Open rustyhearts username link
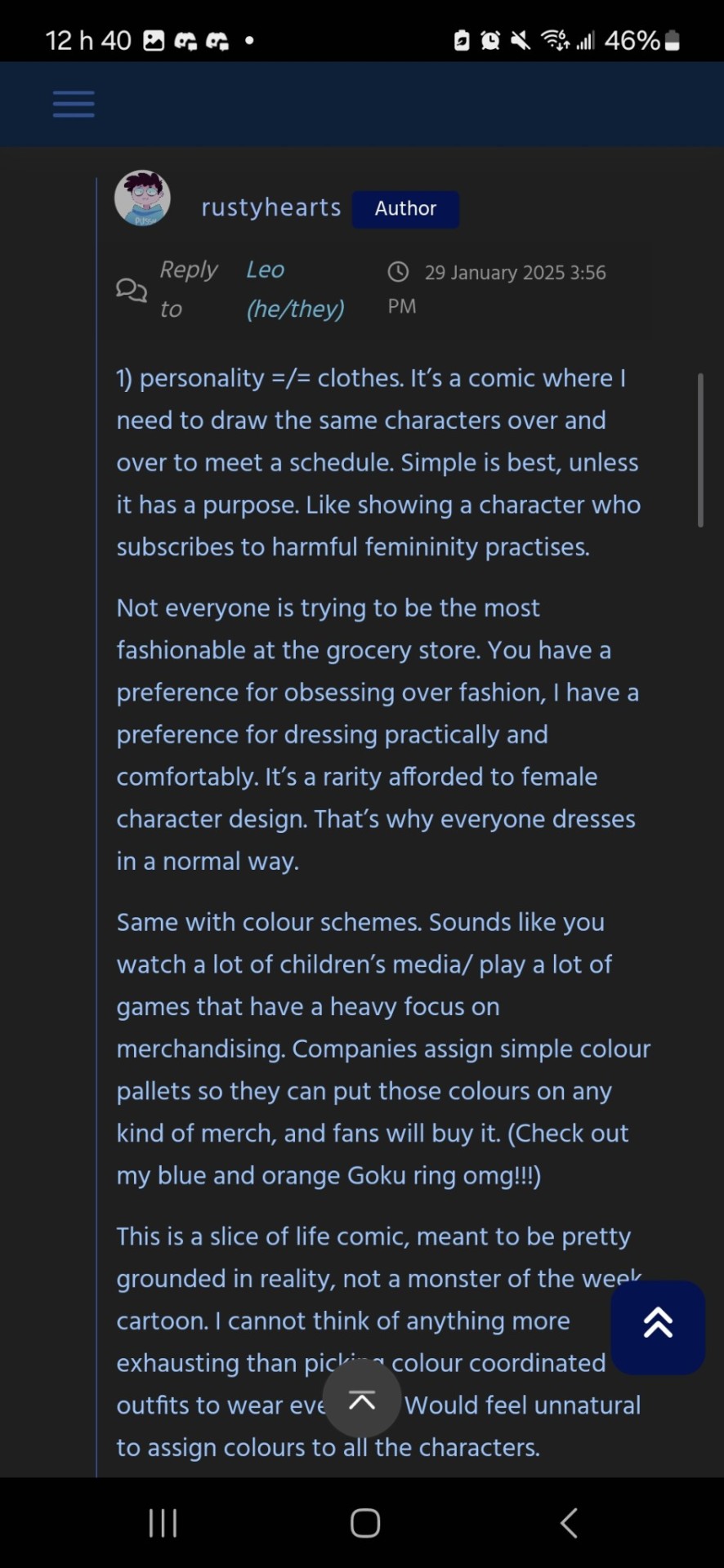Image resolution: width=724 pixels, height=1568 pixels. coord(271,208)
